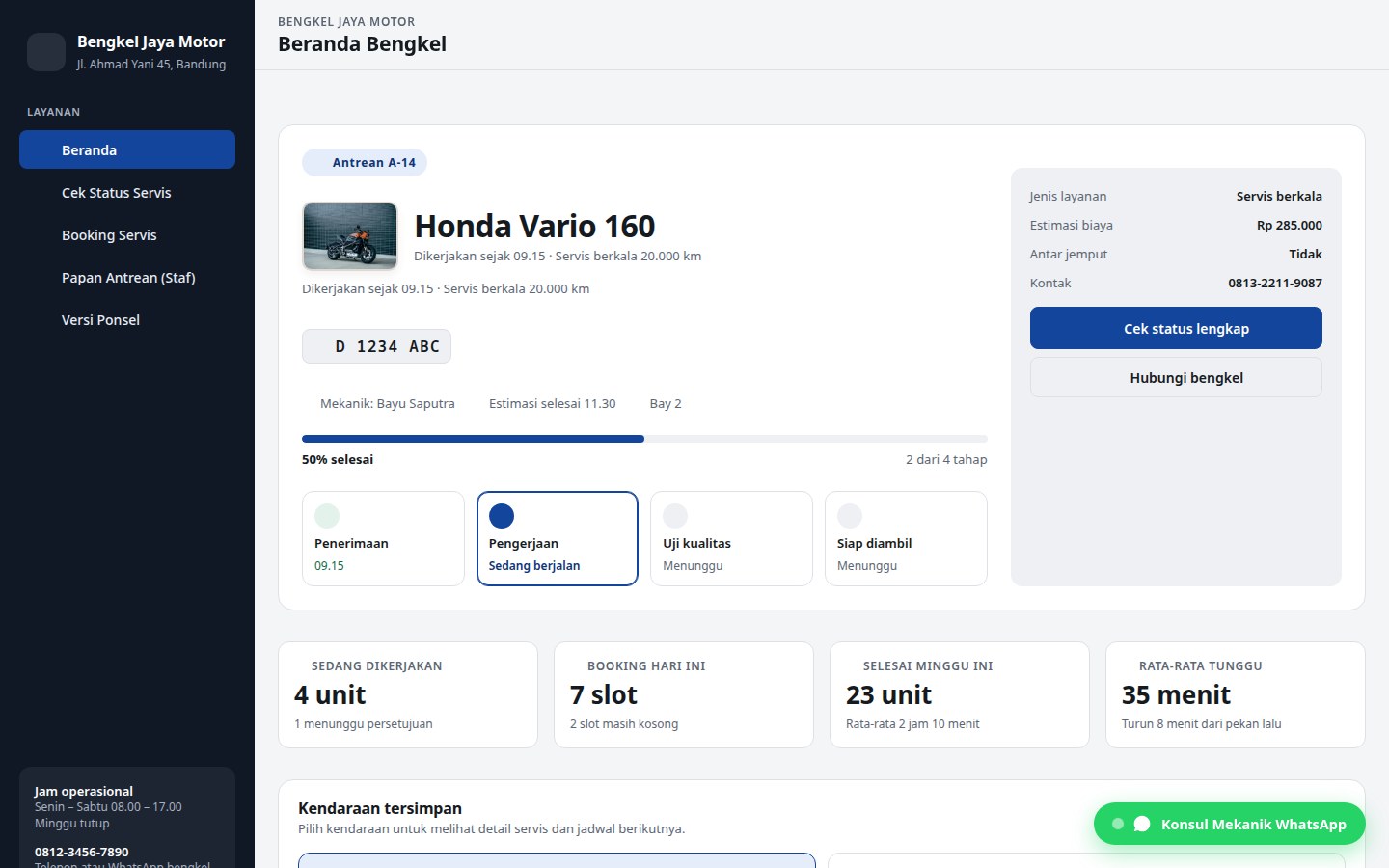
Task: Open the Booking Servis page
Action: 127,234
